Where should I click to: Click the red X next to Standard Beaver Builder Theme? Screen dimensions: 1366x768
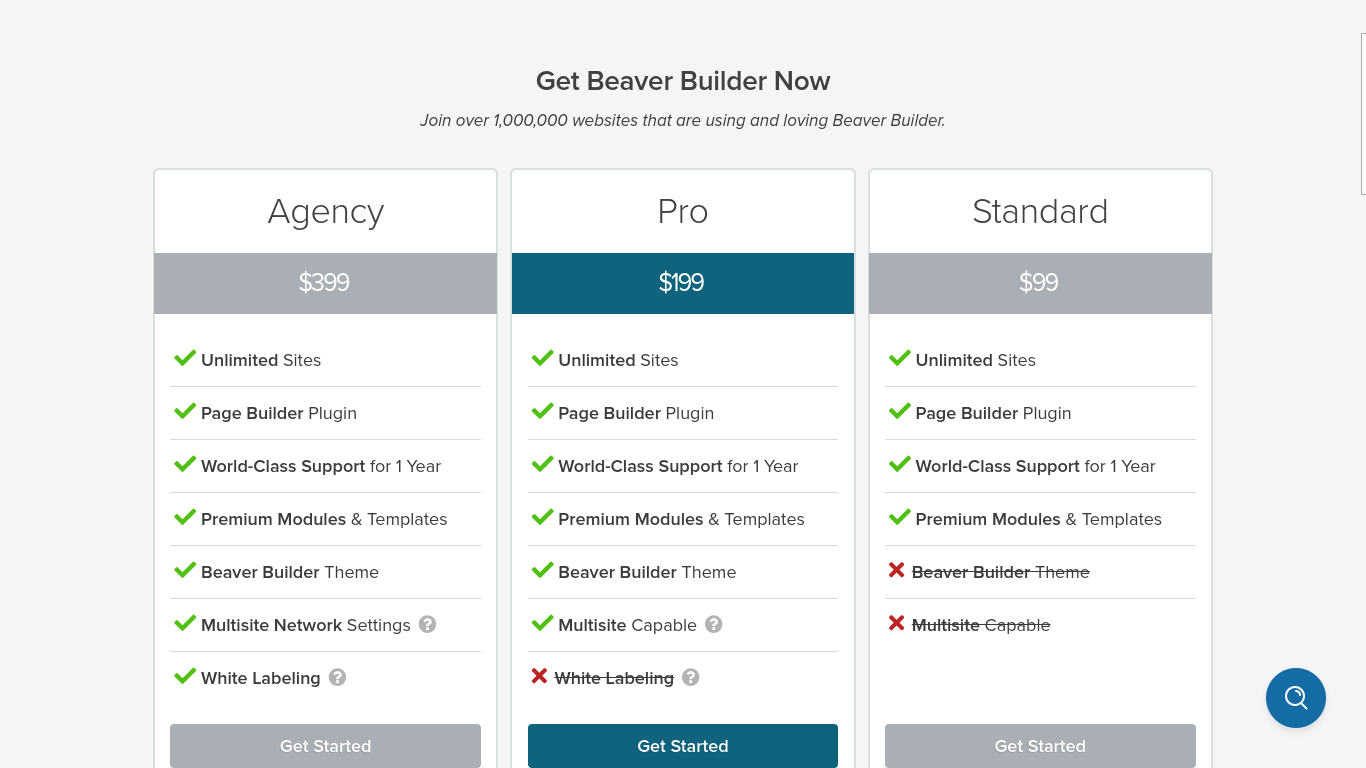(x=896, y=570)
